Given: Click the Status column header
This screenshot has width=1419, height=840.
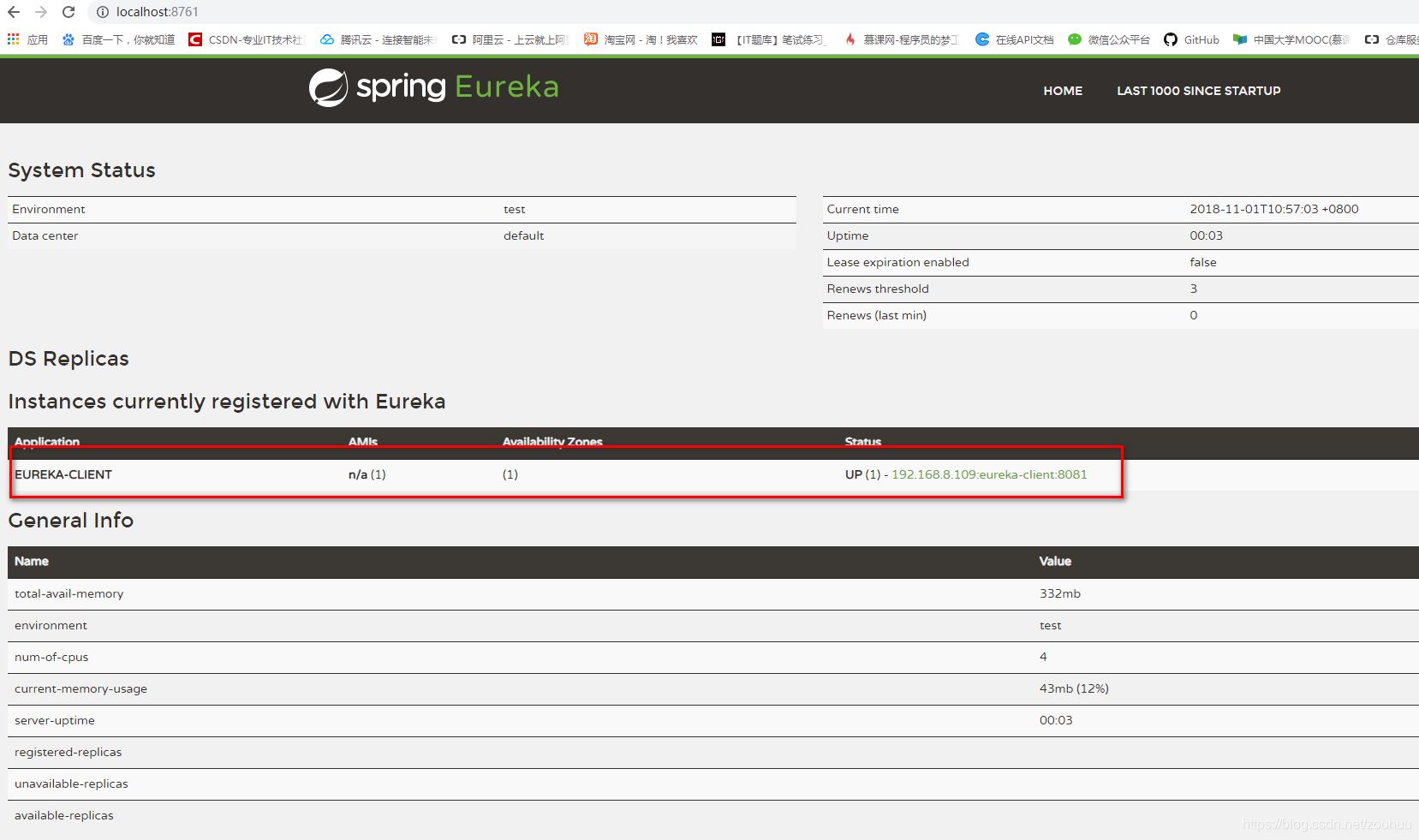Looking at the screenshot, I should [863, 442].
